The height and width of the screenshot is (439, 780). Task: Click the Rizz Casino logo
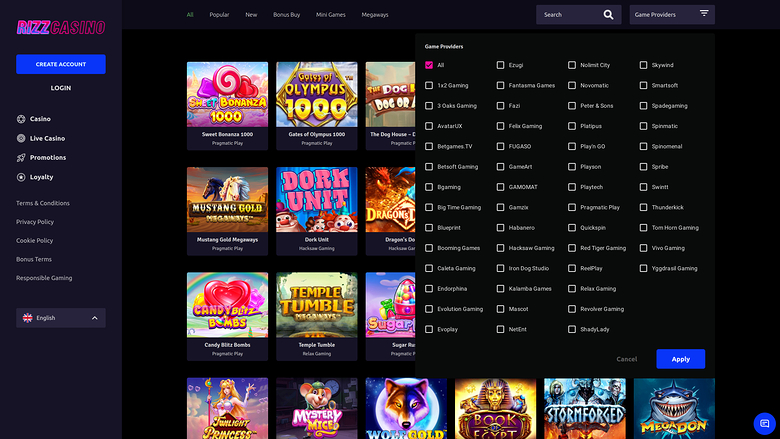click(61, 27)
